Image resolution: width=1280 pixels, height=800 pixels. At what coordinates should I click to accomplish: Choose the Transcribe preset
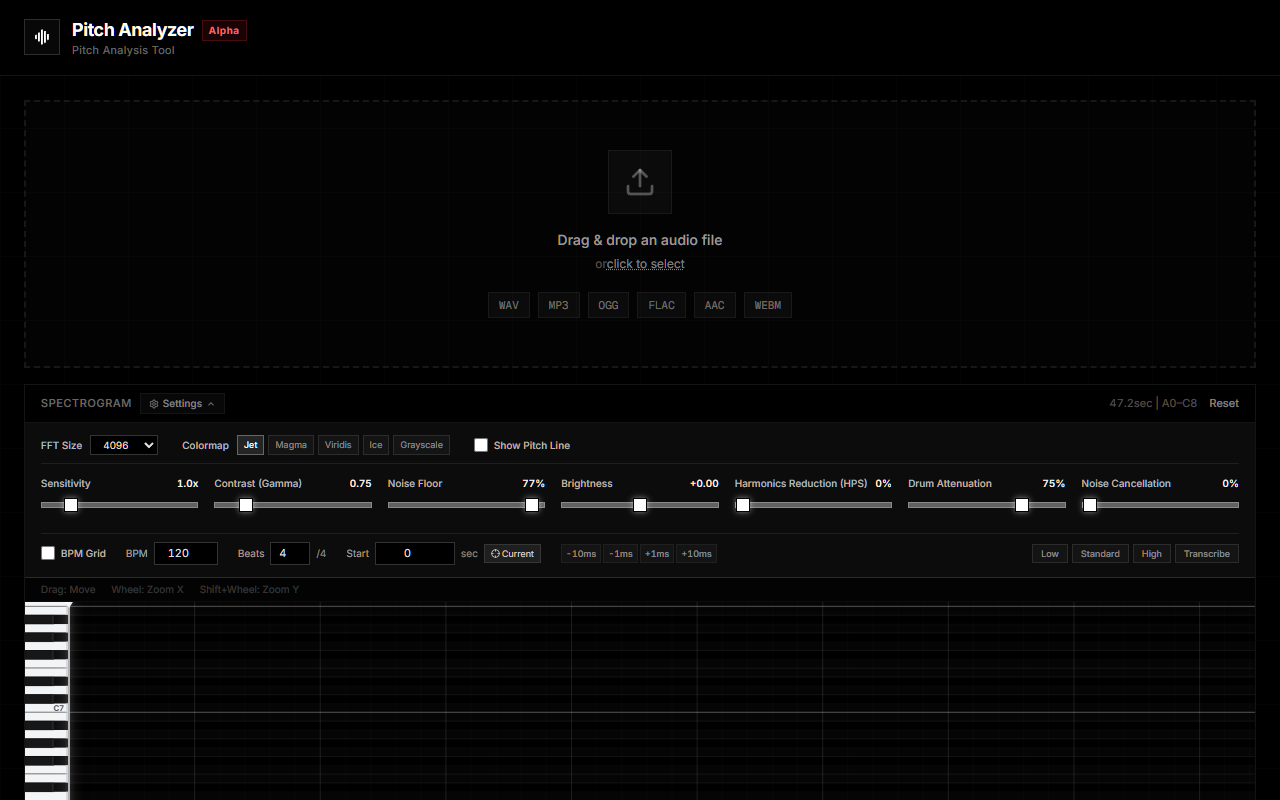1207,554
